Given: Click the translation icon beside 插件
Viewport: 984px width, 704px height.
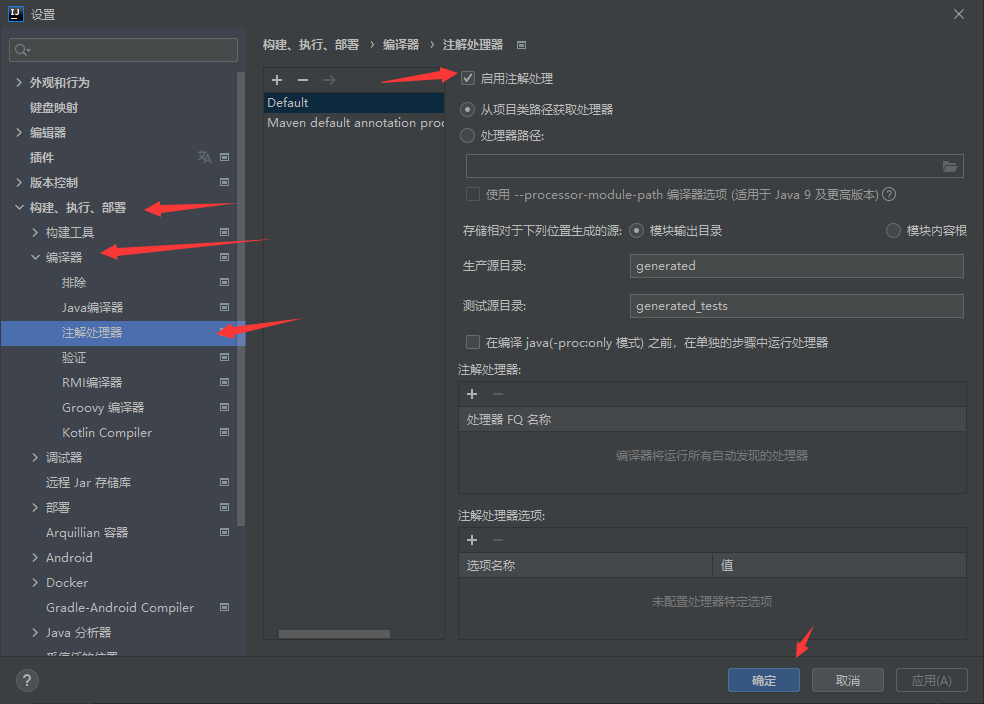Looking at the screenshot, I should pyautogui.click(x=205, y=157).
